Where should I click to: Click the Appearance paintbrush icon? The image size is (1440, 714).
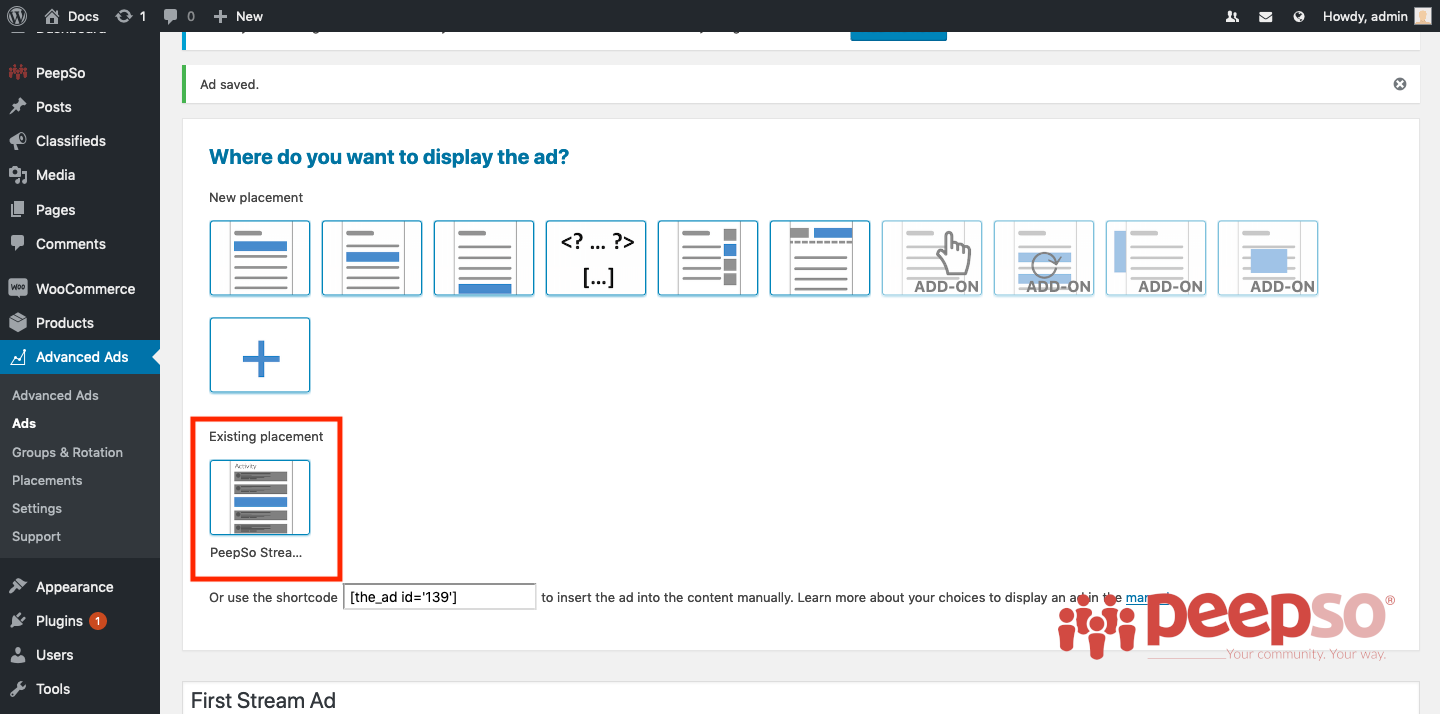pos(18,587)
